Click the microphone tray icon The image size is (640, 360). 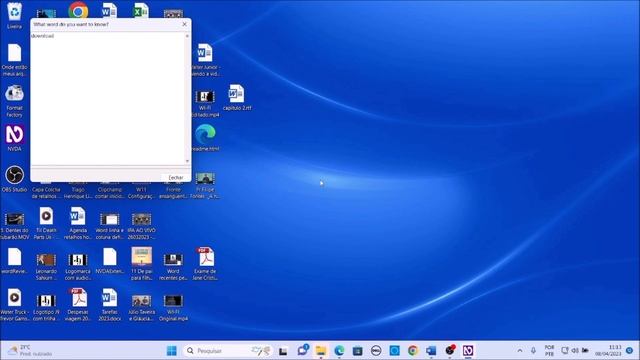pos(533,351)
